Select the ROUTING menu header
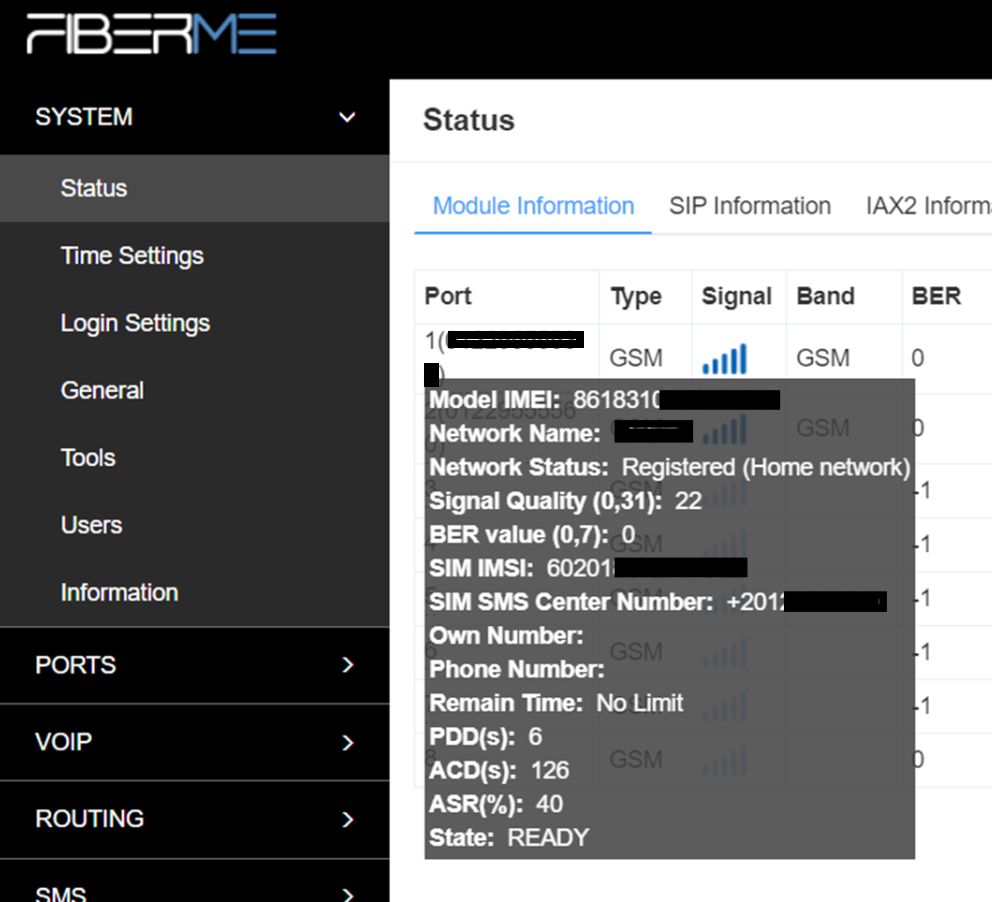Image resolution: width=992 pixels, height=902 pixels. (x=195, y=819)
